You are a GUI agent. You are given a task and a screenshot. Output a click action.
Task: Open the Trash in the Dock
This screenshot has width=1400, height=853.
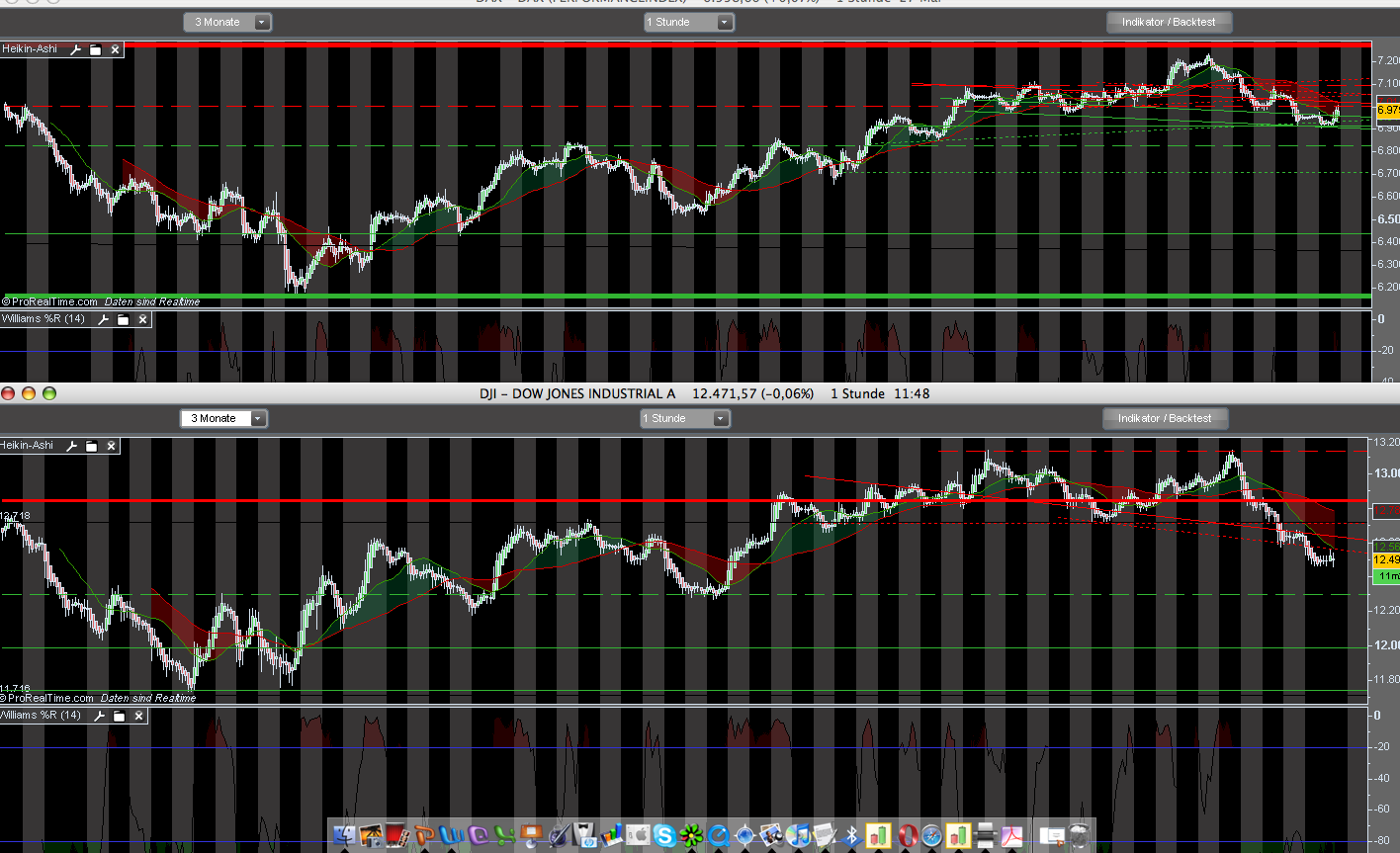click(1079, 835)
